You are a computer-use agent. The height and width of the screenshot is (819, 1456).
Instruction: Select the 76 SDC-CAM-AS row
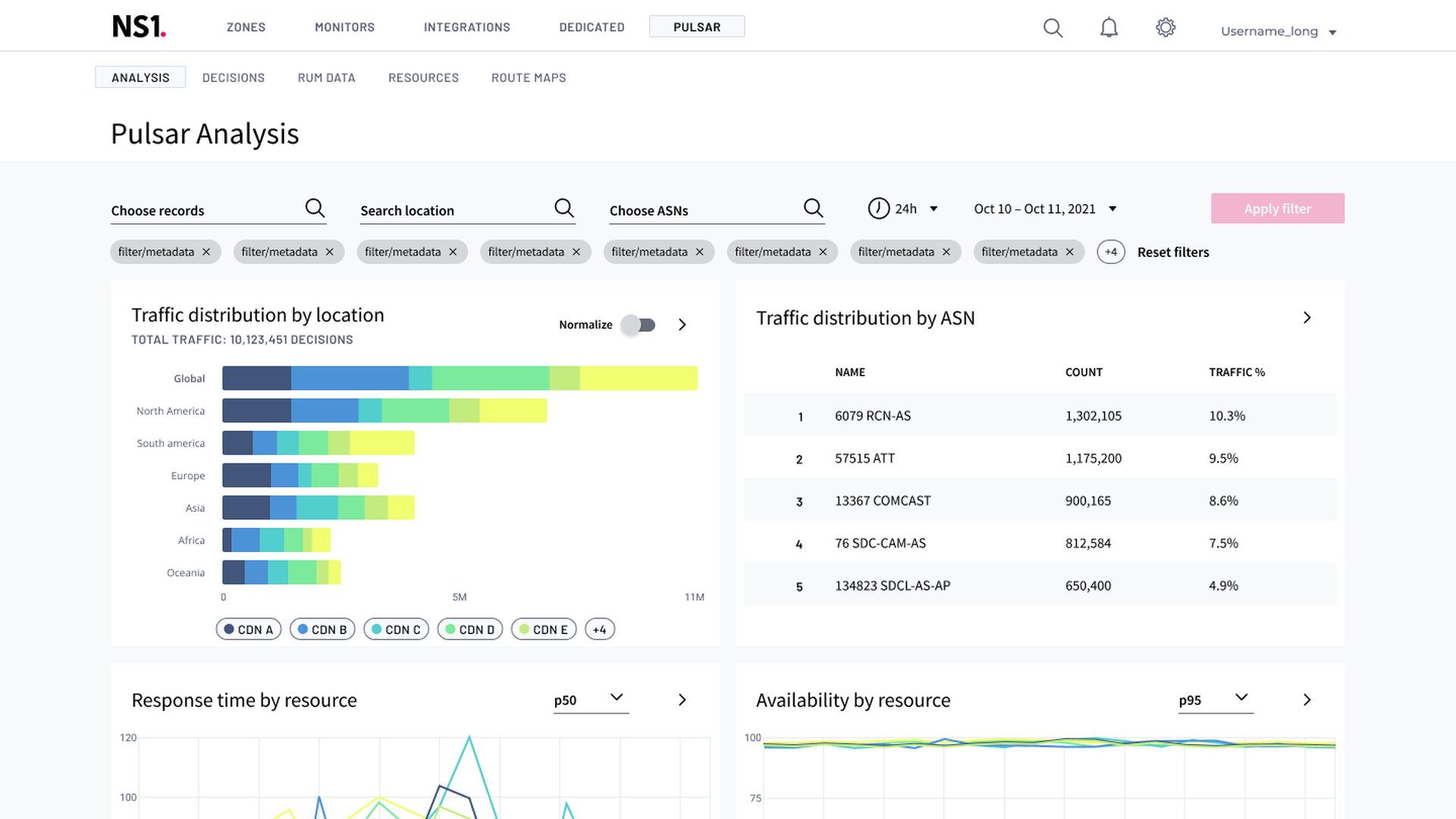pos(1040,542)
